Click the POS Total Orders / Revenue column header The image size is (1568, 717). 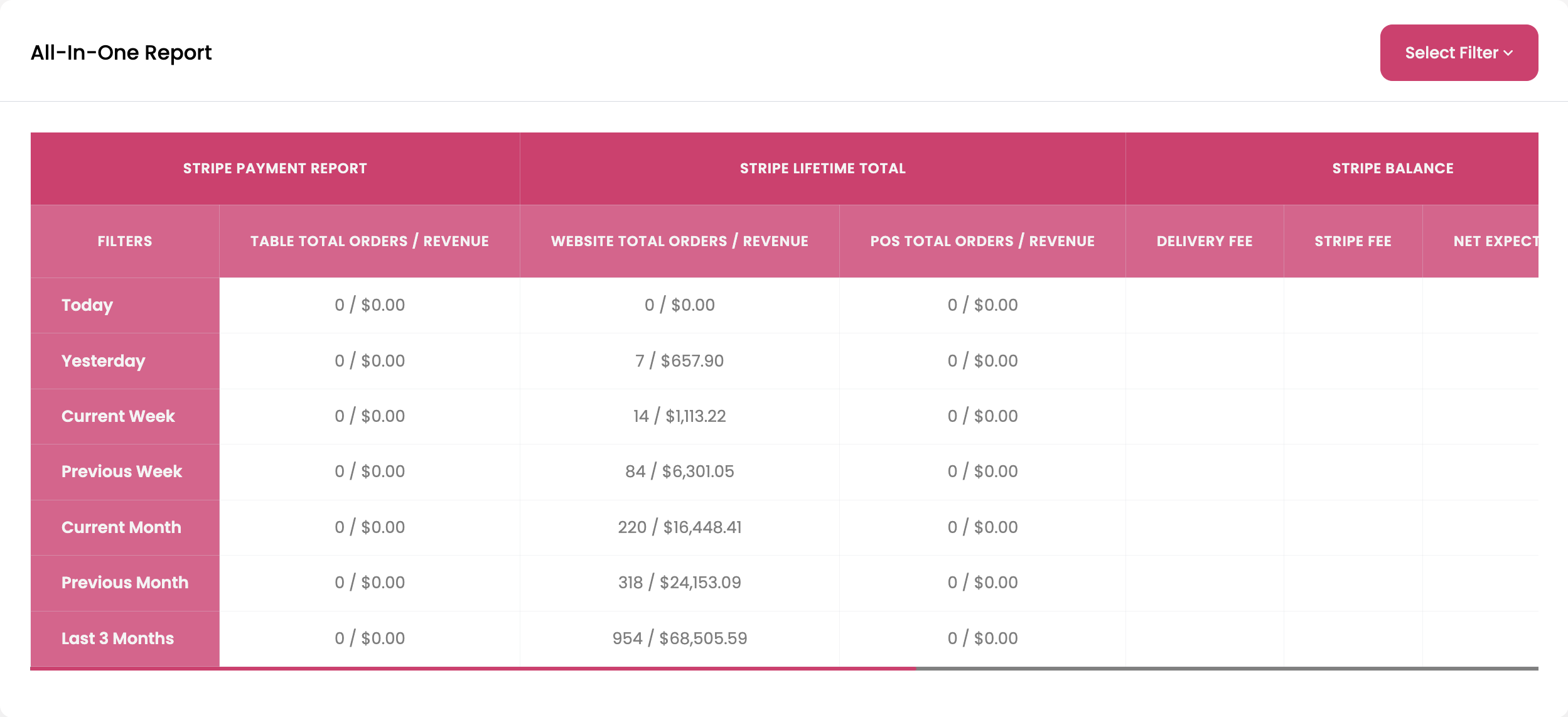(x=982, y=241)
